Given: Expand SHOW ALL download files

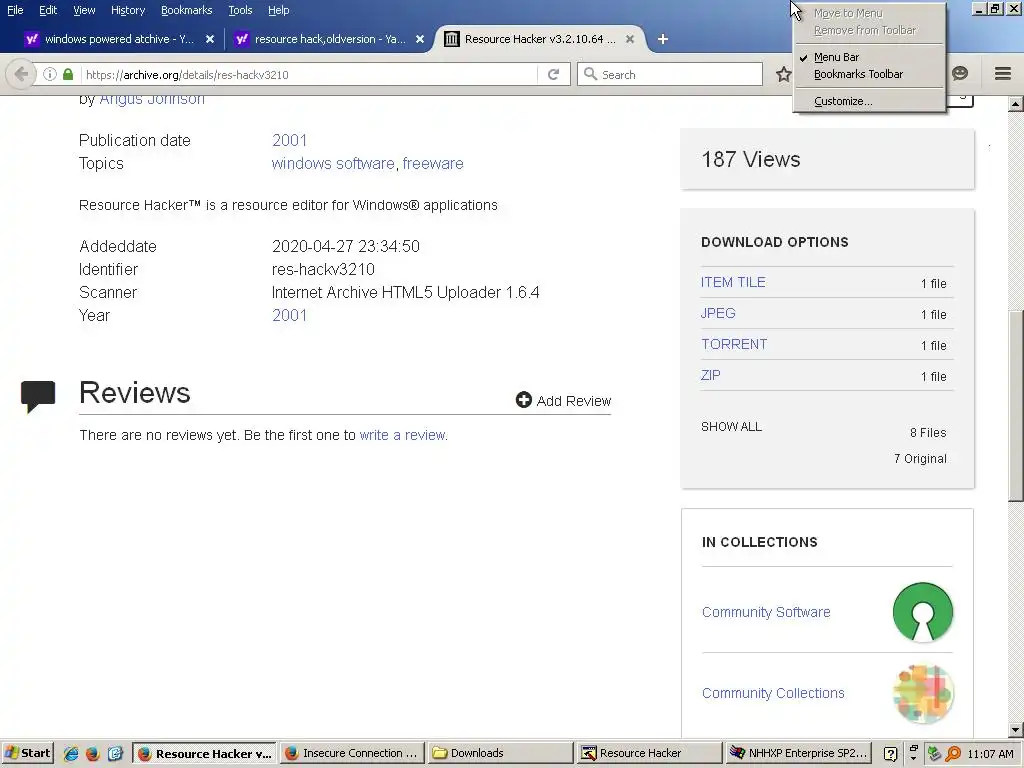Looking at the screenshot, I should (x=731, y=427).
